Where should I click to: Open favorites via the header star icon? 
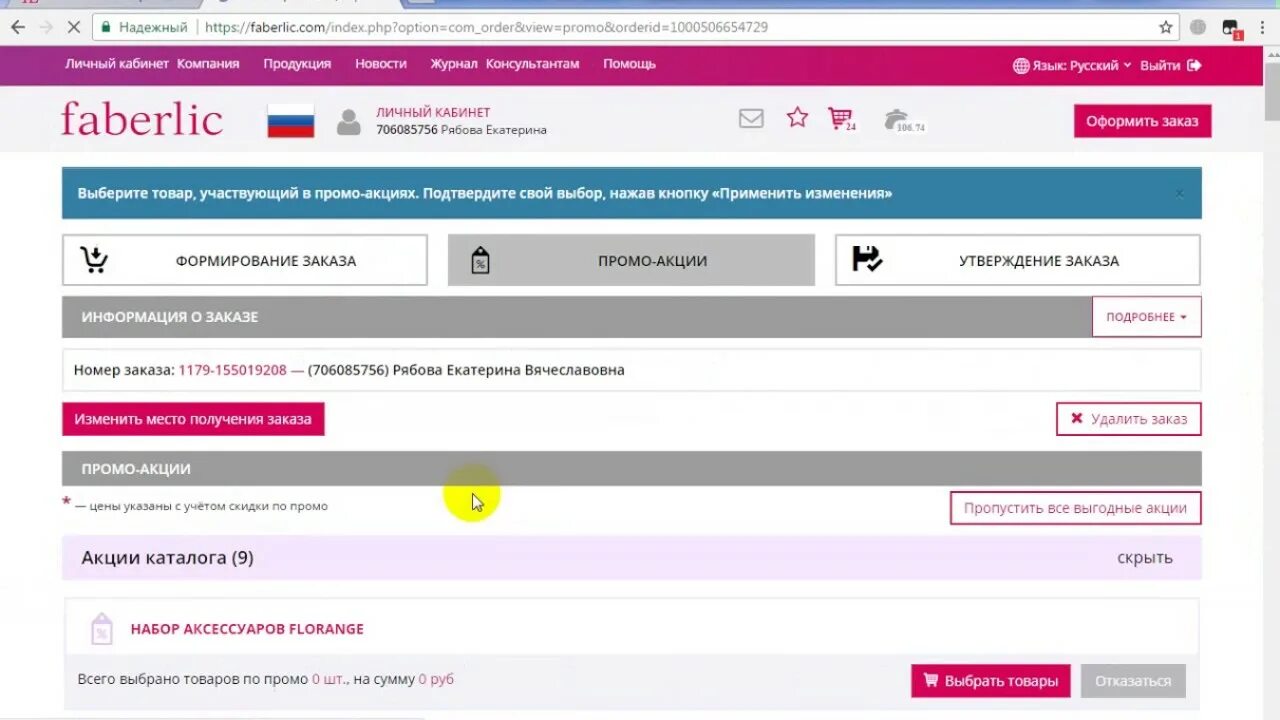pyautogui.click(x=797, y=118)
